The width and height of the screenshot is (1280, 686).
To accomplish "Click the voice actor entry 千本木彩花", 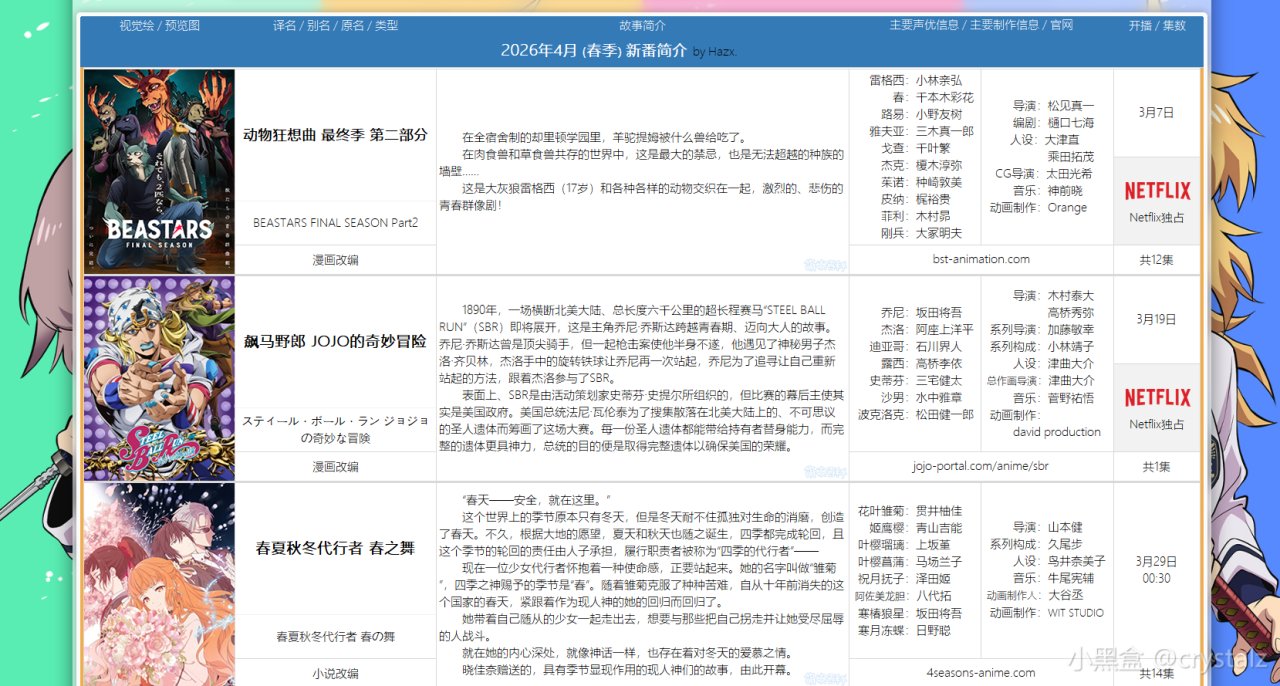I will click(945, 97).
